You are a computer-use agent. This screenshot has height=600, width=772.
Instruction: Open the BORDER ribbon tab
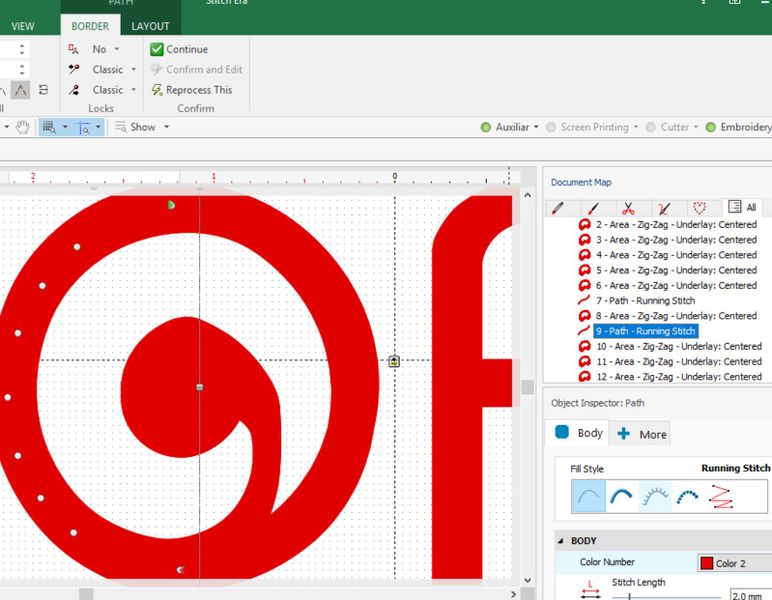pyautogui.click(x=90, y=26)
